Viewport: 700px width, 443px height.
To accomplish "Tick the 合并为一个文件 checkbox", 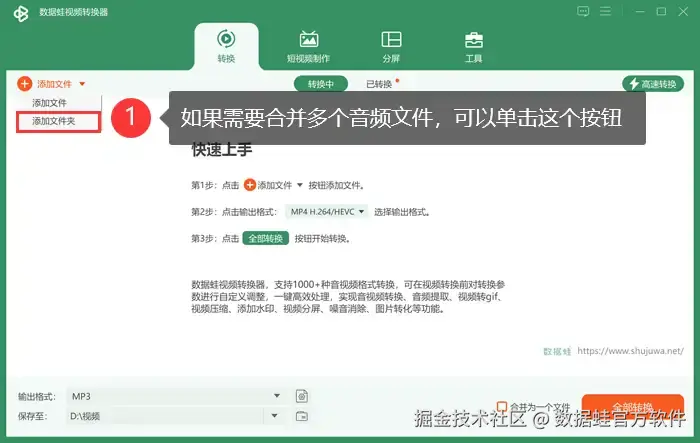I will point(502,407).
